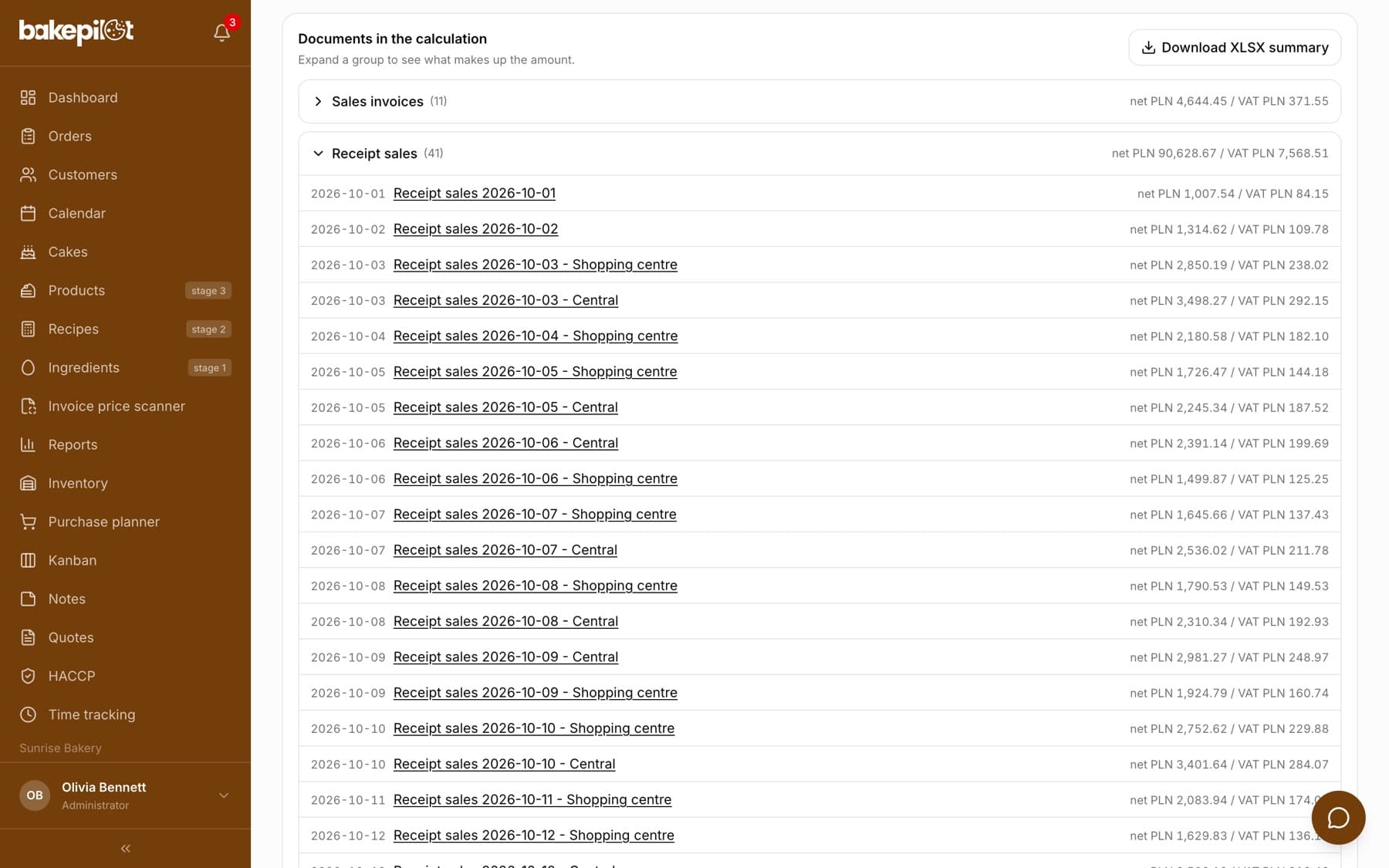The image size is (1389, 868).
Task: Click amount net PLN 3,498.27 / VAT PLN 292.15
Action: click(1229, 301)
